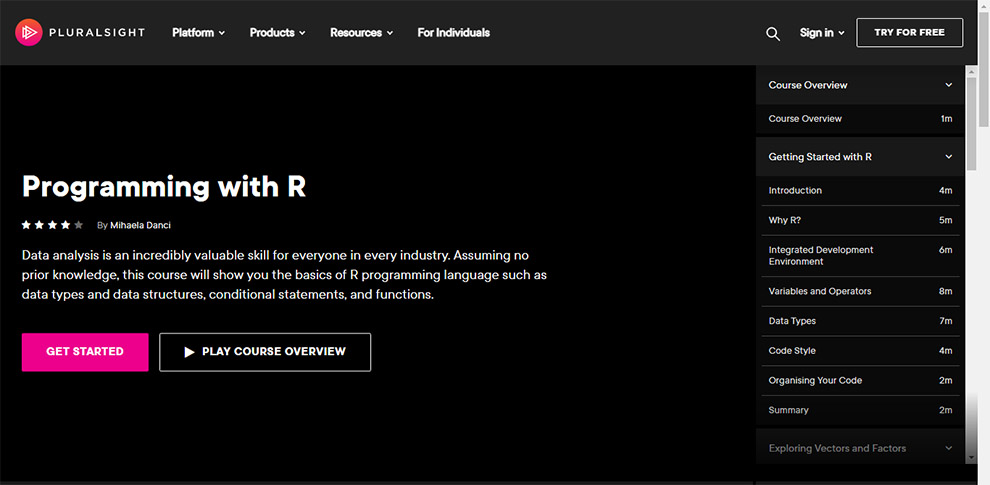The height and width of the screenshot is (485, 990).
Task: Click the play triangle in Play Course Overview
Action: [189, 352]
